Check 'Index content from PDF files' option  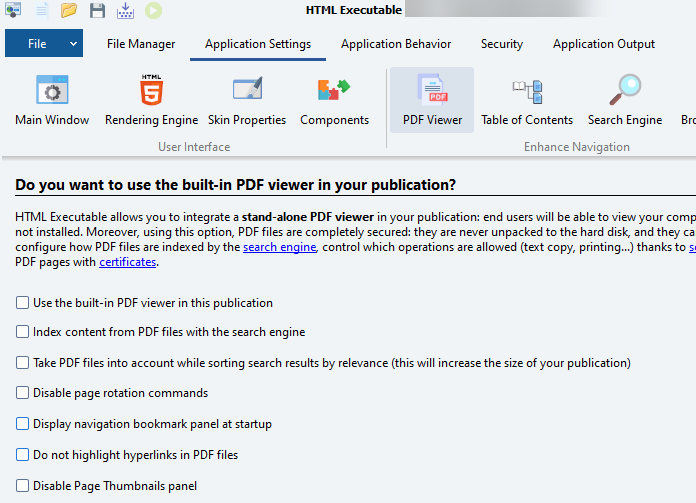pyautogui.click(x=23, y=332)
